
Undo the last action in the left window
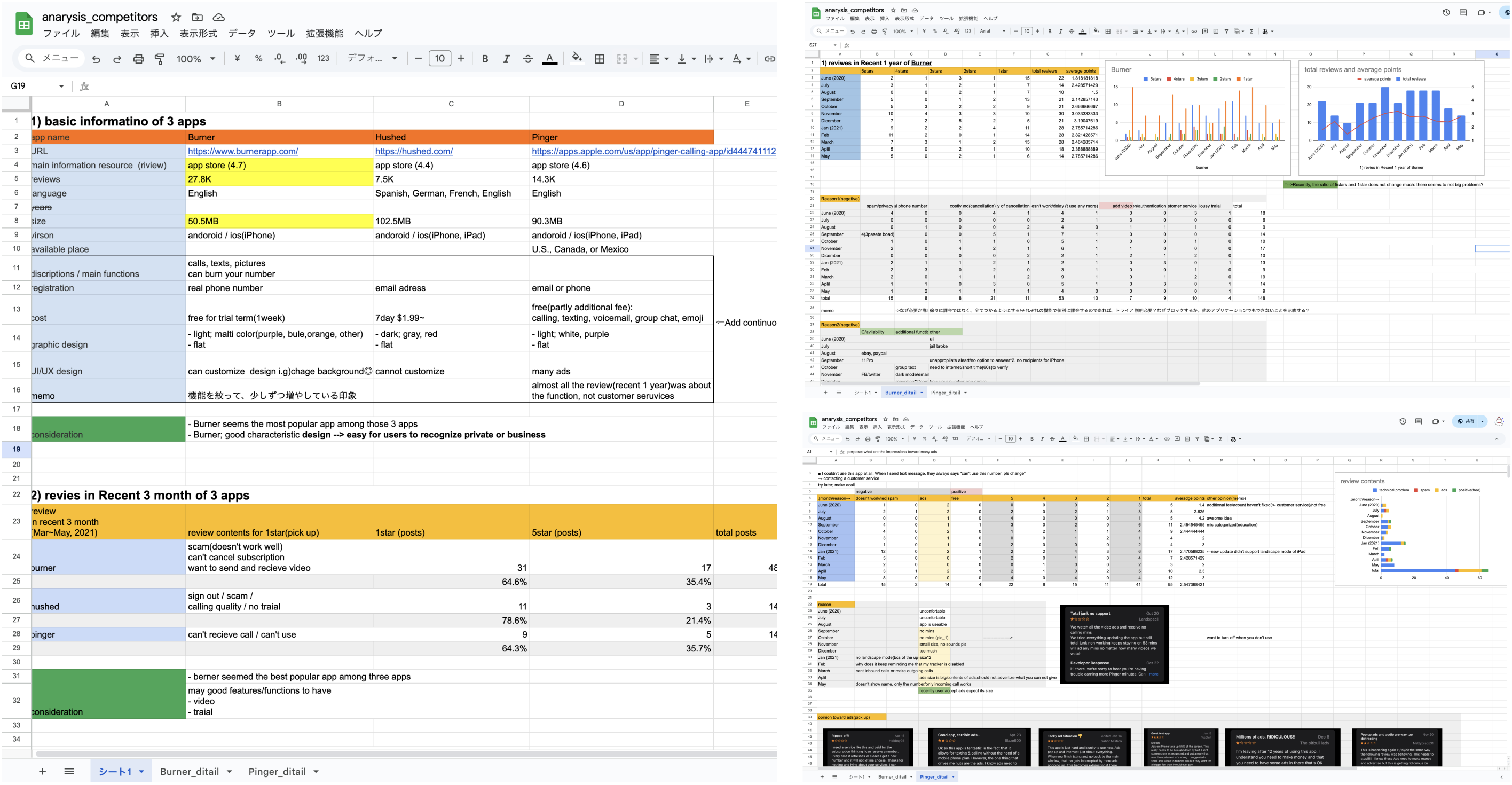coord(96,59)
